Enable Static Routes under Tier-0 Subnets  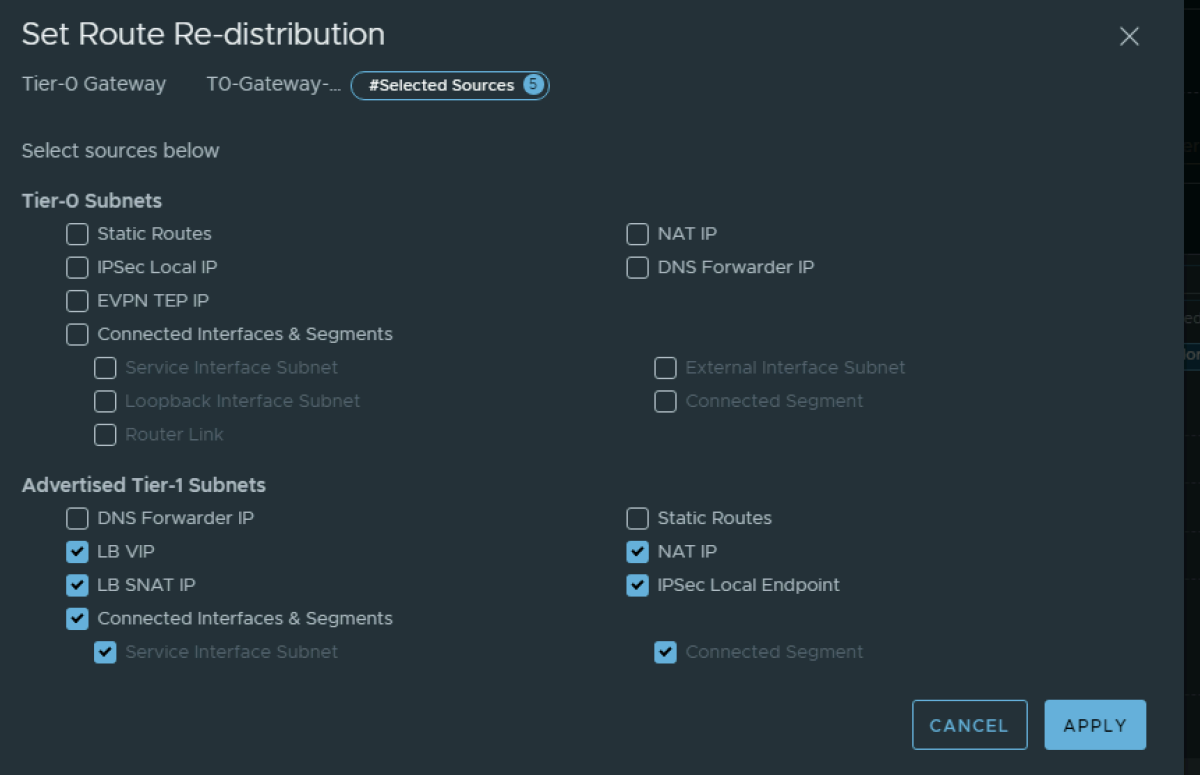77,234
